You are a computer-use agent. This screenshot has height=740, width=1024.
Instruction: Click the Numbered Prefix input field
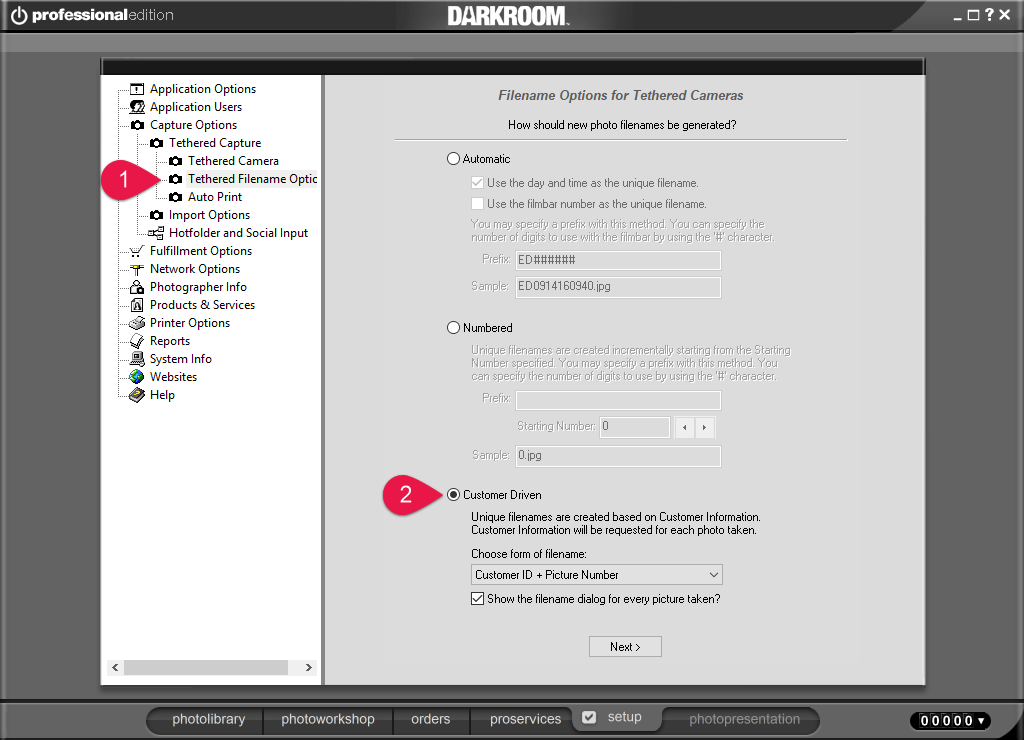(x=618, y=400)
